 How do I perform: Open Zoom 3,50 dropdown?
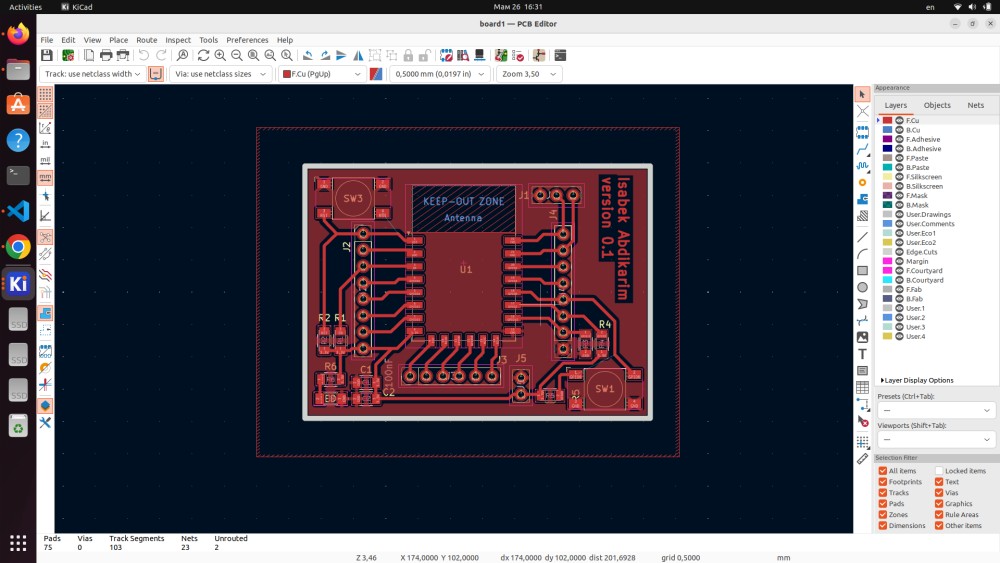529,74
